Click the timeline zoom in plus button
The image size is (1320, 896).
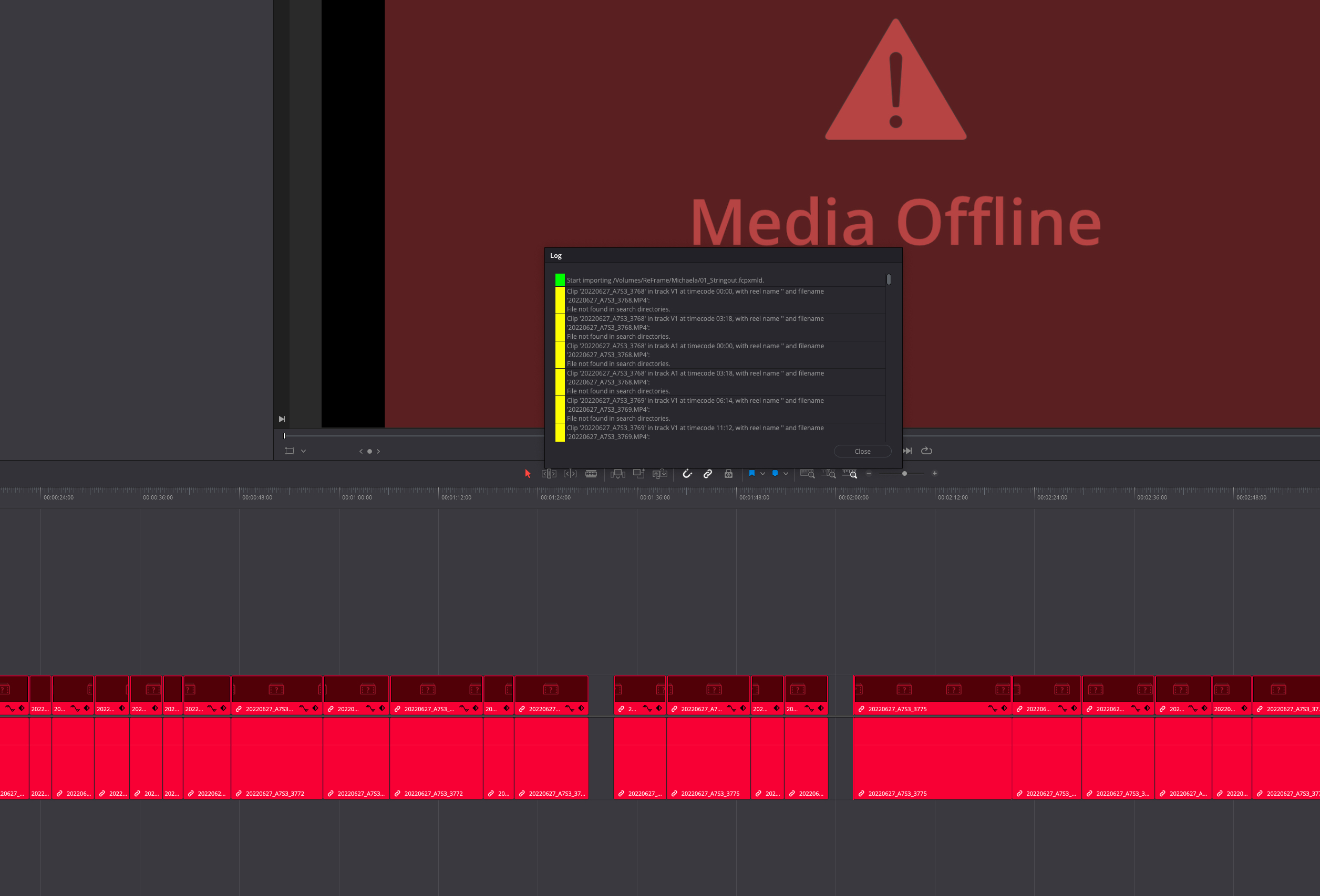coord(935,474)
